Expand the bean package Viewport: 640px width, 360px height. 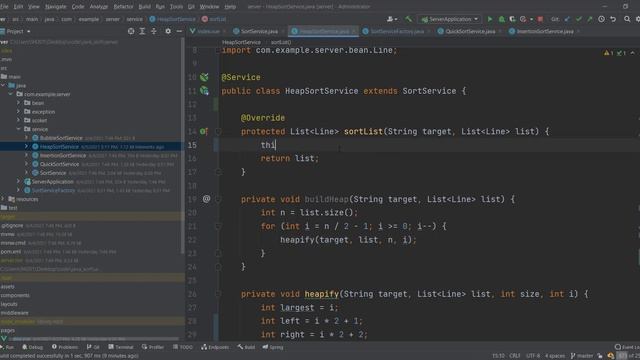[x=18, y=103]
